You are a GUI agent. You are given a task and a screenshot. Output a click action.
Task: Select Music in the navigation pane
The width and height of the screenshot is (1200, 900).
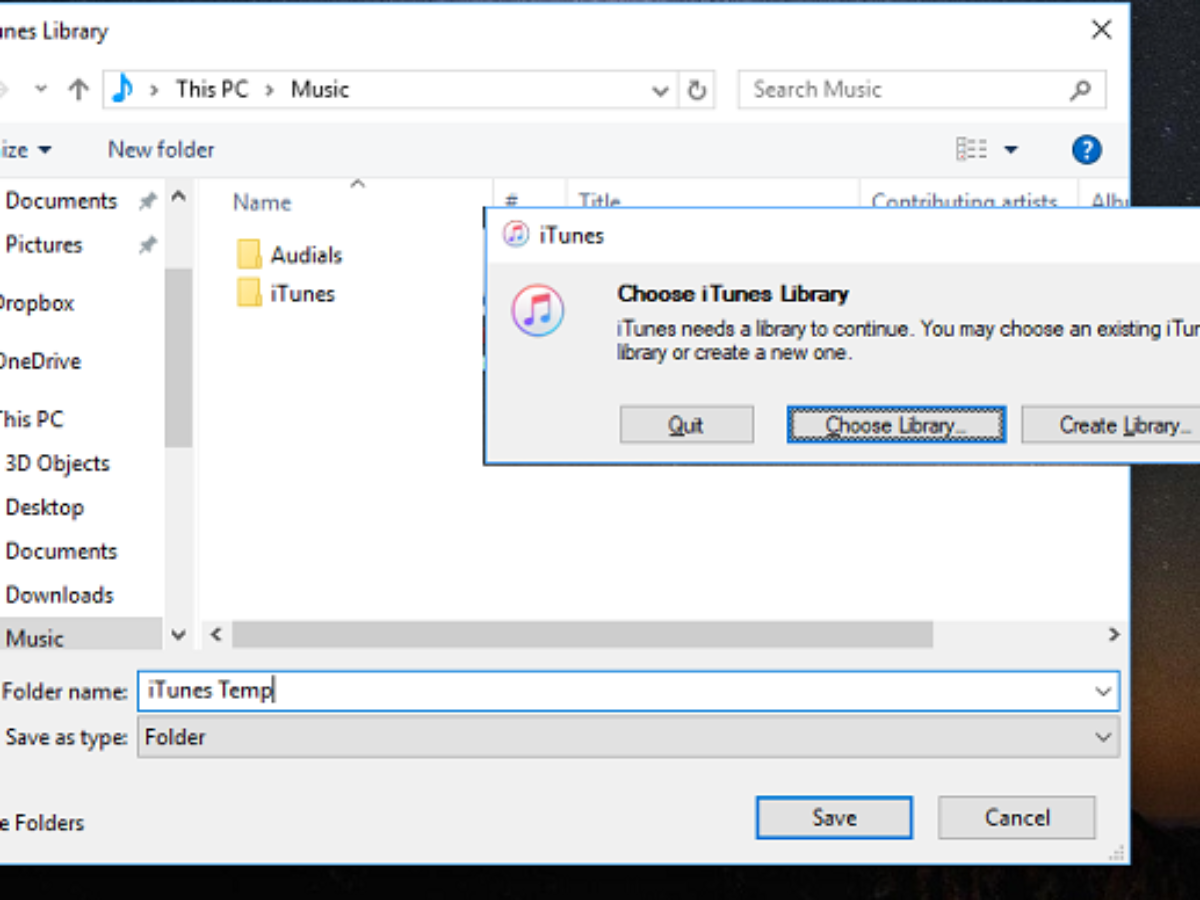pos(35,638)
